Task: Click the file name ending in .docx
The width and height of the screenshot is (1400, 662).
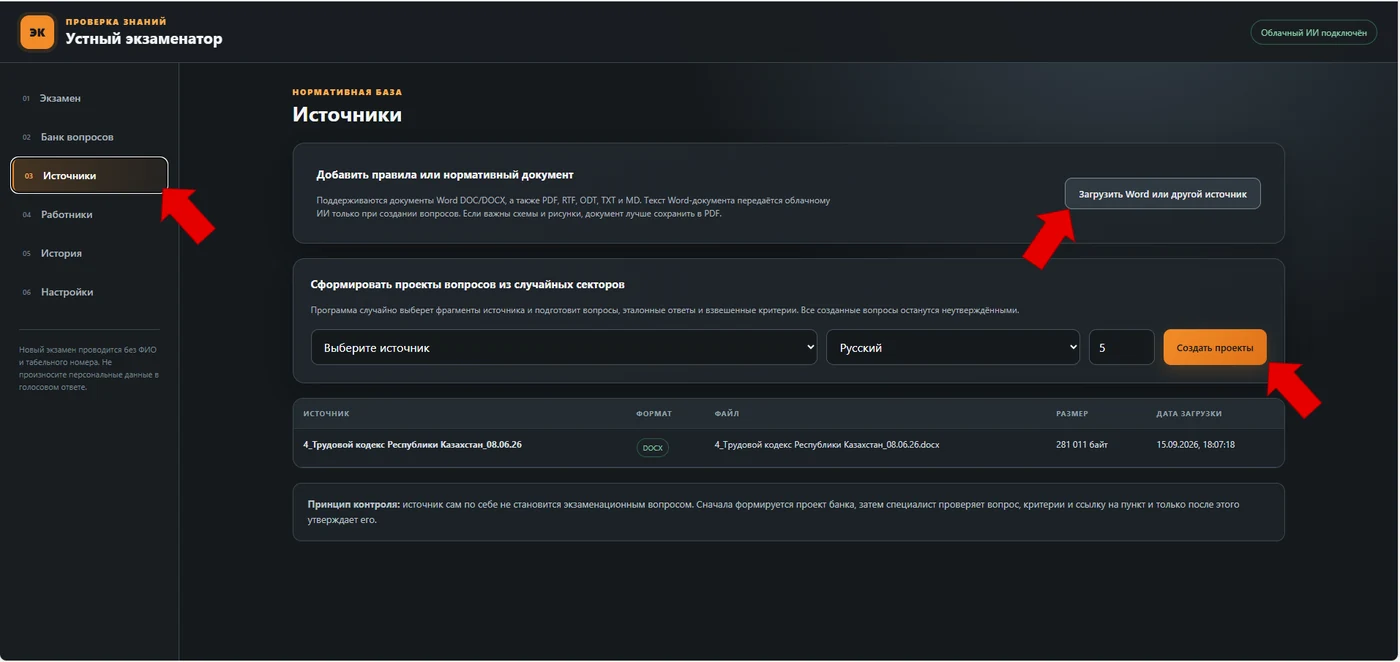Action: pos(827,445)
